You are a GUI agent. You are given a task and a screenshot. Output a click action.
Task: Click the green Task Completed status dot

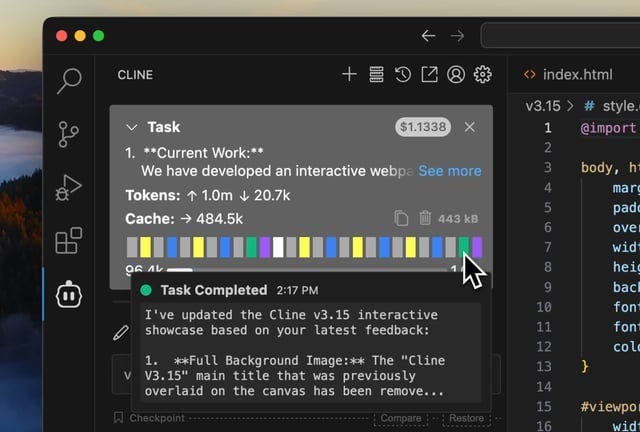(146, 290)
